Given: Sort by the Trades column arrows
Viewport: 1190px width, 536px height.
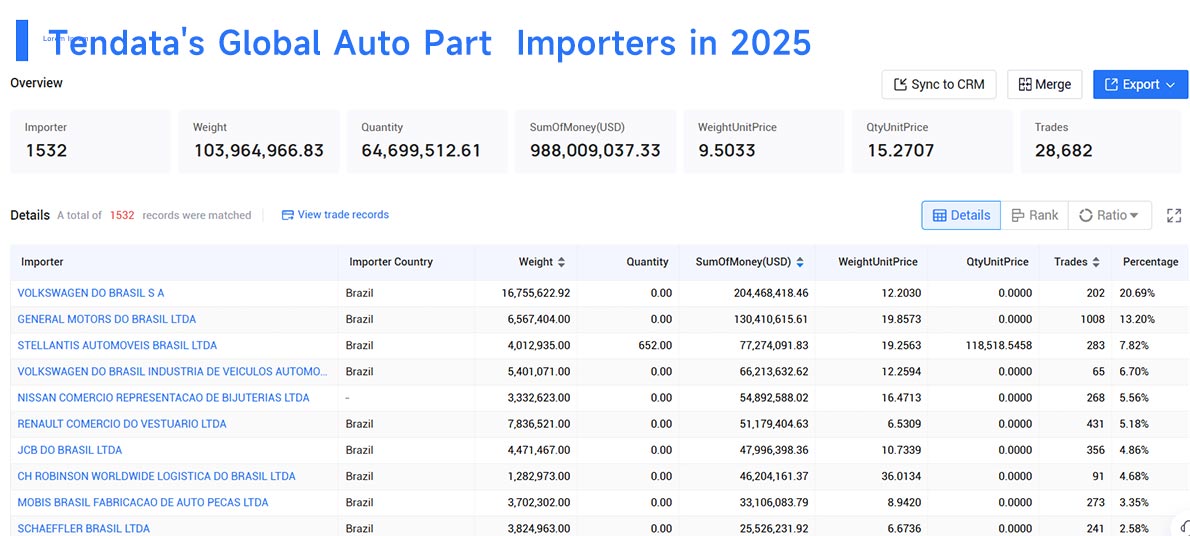Looking at the screenshot, I should [1096, 262].
